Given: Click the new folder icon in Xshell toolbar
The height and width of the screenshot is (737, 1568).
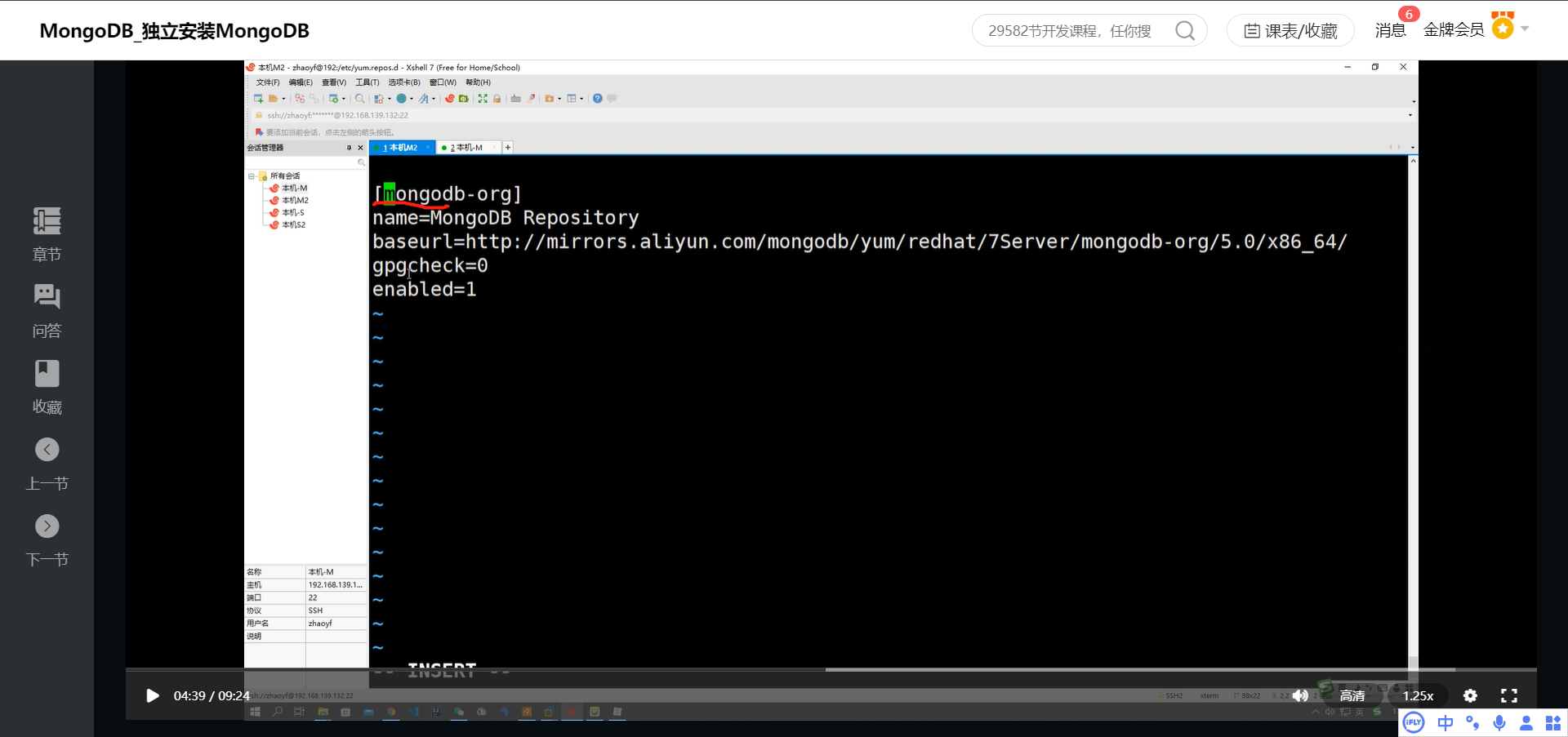Looking at the screenshot, I should coord(549,99).
